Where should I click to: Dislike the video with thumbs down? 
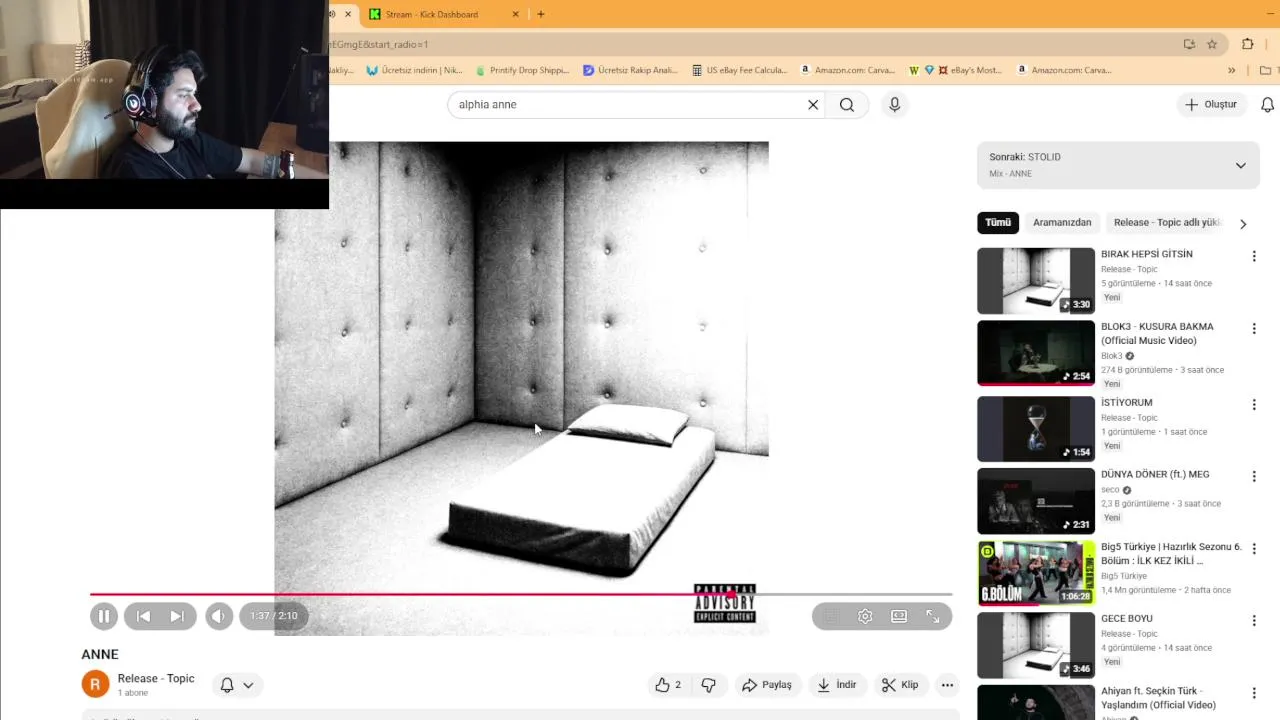click(709, 685)
